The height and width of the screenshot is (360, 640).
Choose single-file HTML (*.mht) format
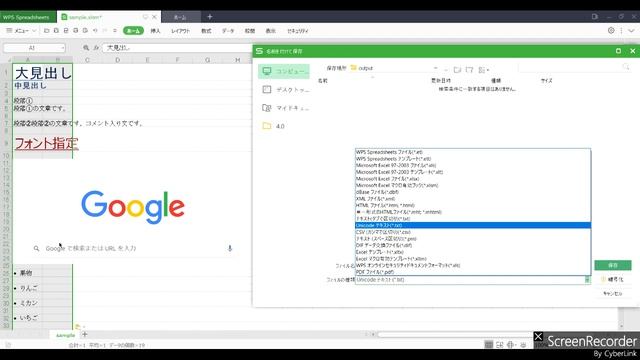[x=473, y=212]
